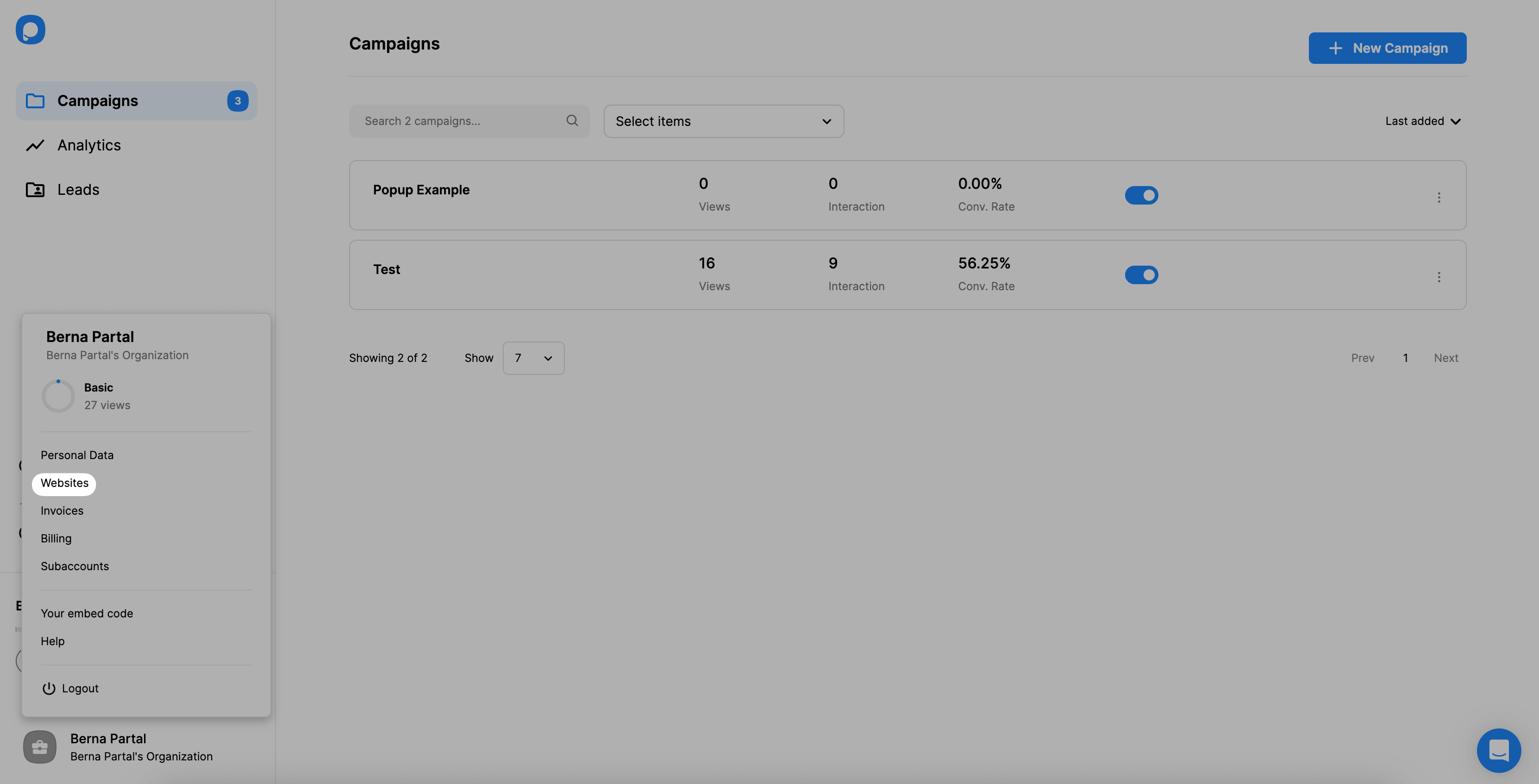Click the New Campaign button
This screenshot has width=1539, height=784.
(1387, 48)
